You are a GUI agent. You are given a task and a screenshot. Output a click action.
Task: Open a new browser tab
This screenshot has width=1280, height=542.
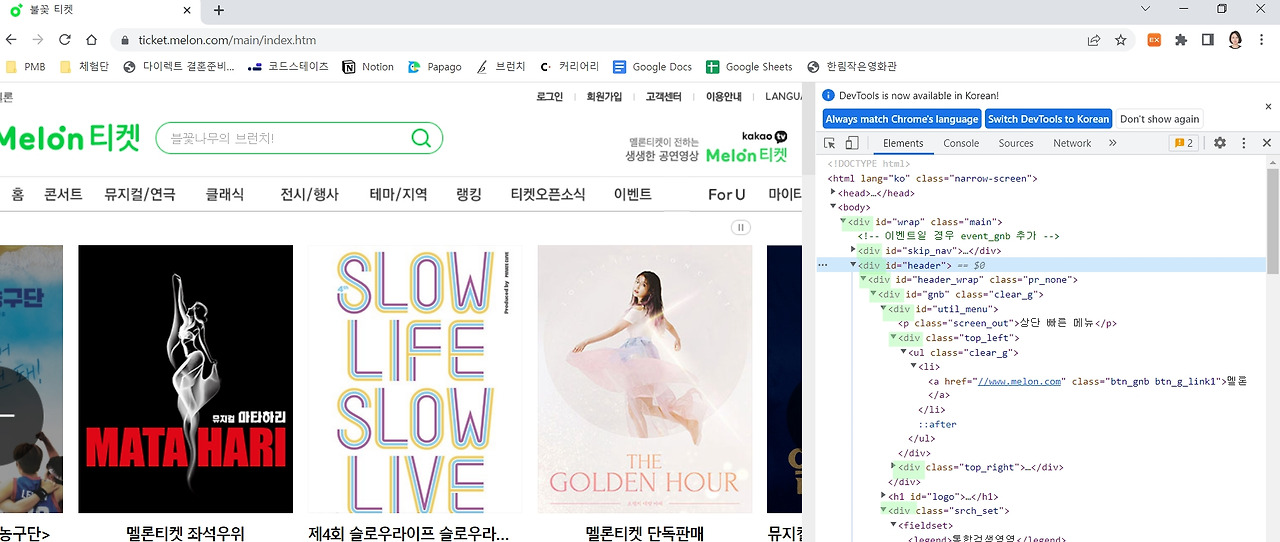[219, 11]
